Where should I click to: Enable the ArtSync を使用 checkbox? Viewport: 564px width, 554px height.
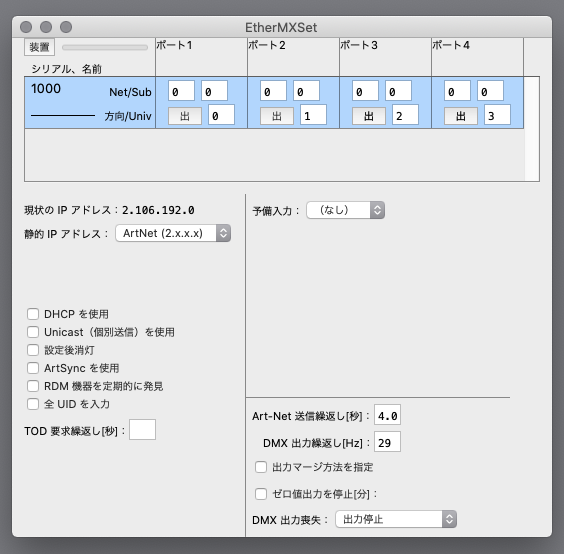[33, 368]
